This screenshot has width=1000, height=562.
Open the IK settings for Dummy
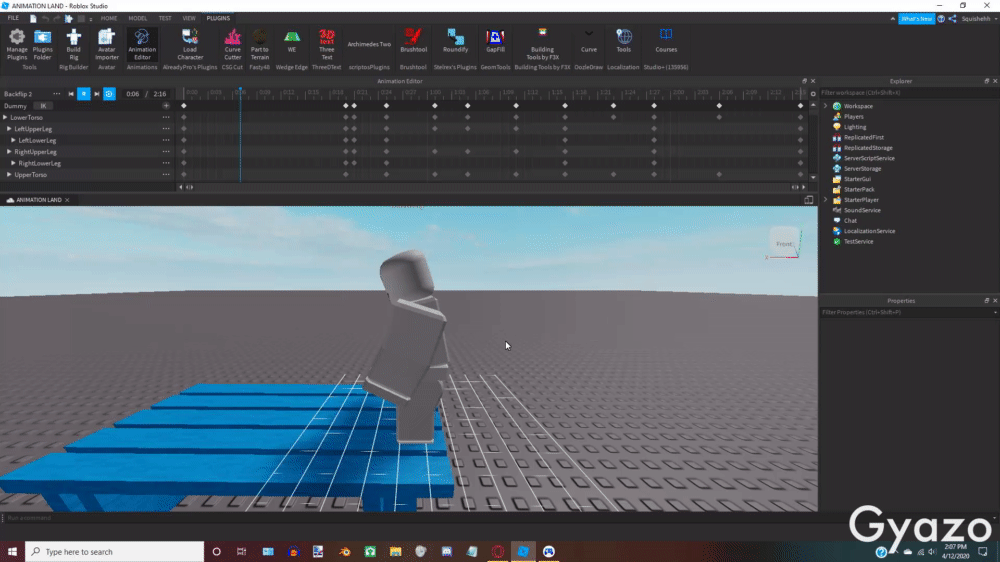43,106
